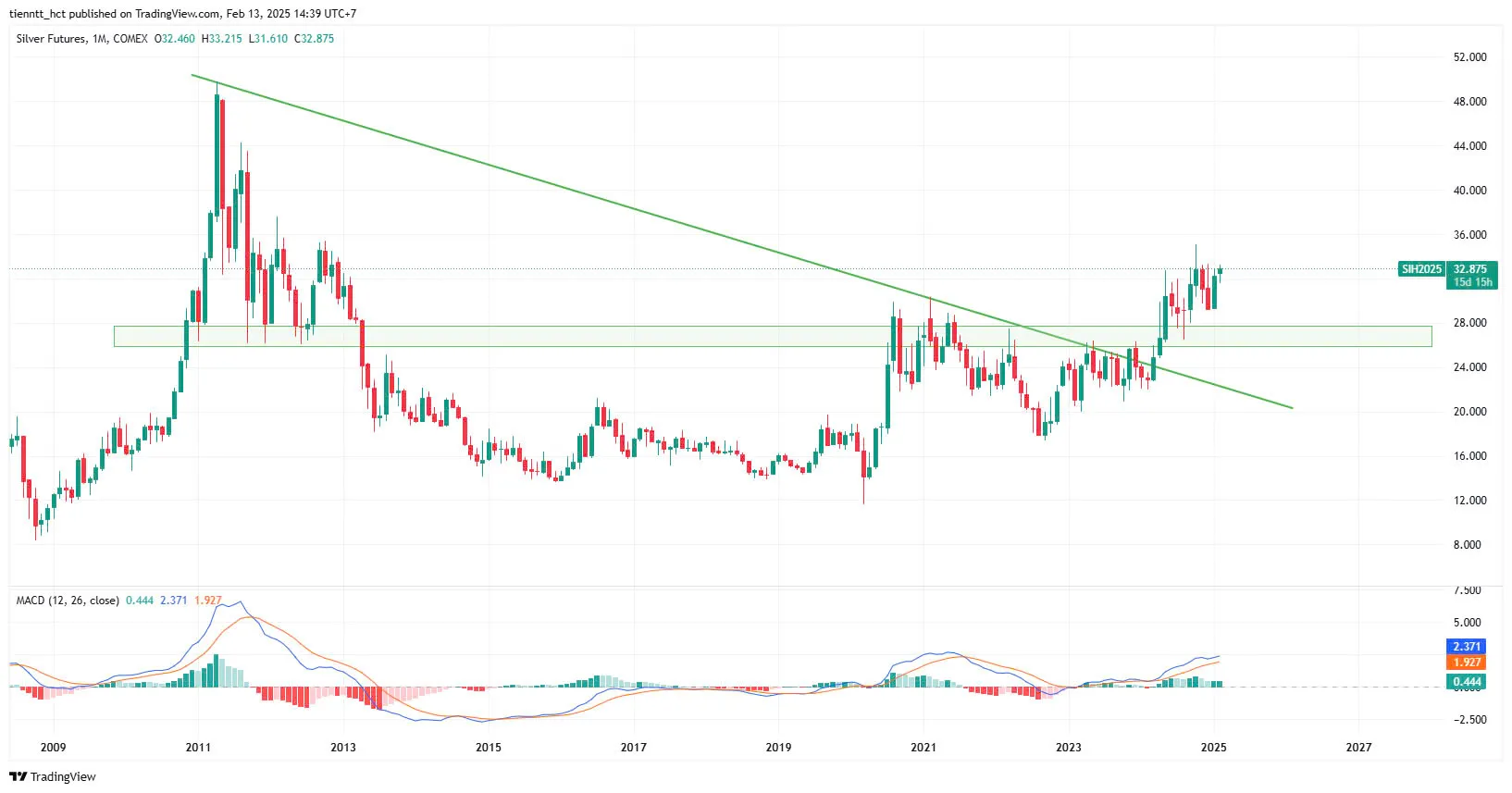Click the 32.875 current price tag
Image resolution: width=1512 pixels, height=793 pixels.
point(1470,269)
